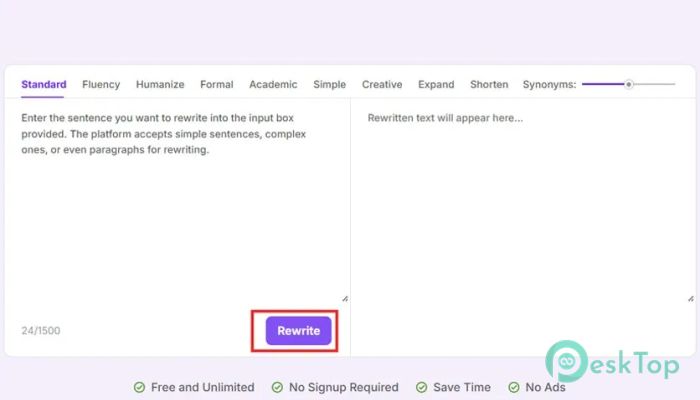The width and height of the screenshot is (700, 400).
Task: Click the No Ads checkmark icon
Action: tap(514, 387)
